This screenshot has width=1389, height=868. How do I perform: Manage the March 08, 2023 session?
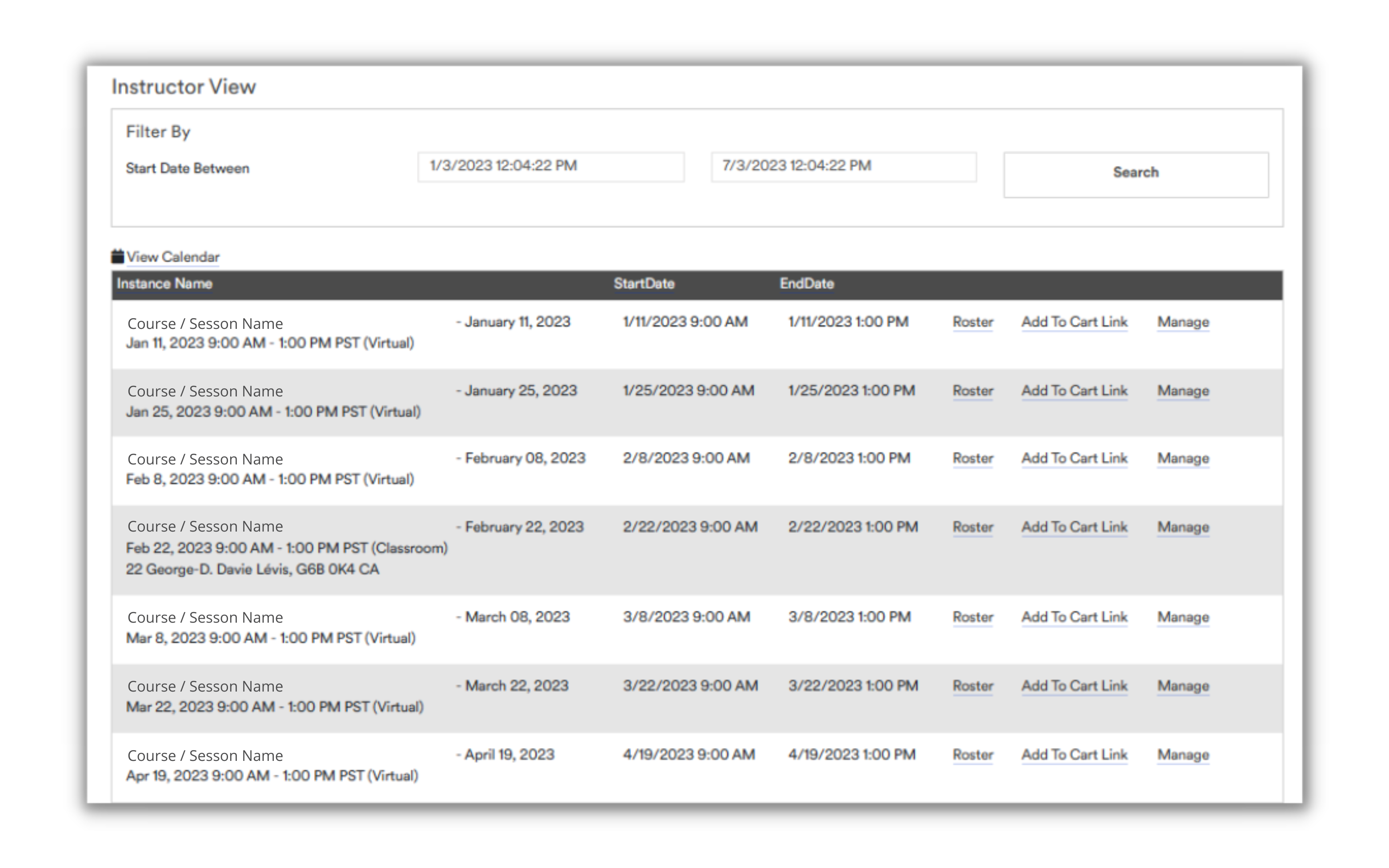pos(1183,617)
